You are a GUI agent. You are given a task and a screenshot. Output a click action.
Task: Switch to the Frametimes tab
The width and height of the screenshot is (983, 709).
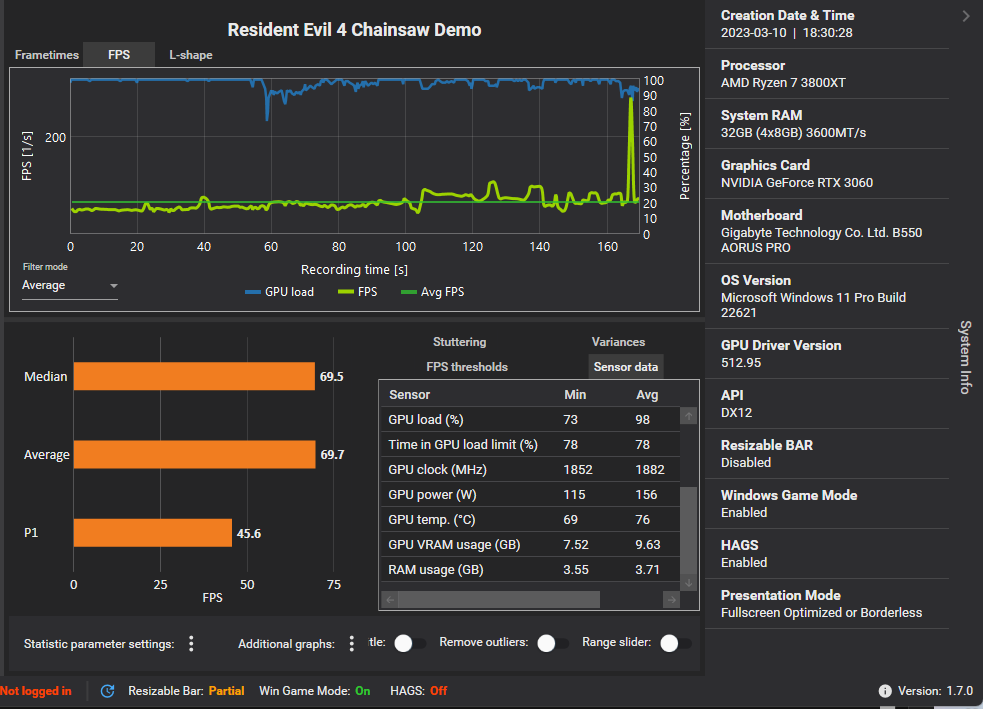pos(47,55)
